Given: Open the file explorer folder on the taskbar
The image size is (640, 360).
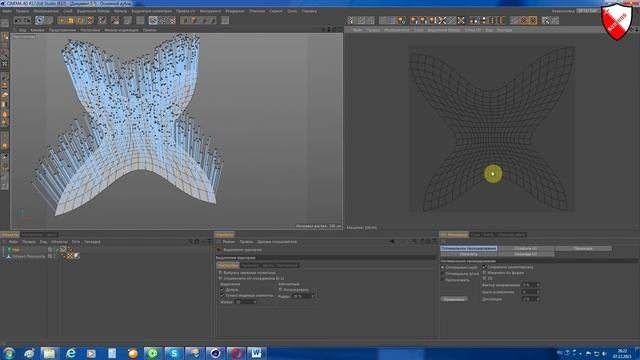Looking at the screenshot, I should coord(49,353).
